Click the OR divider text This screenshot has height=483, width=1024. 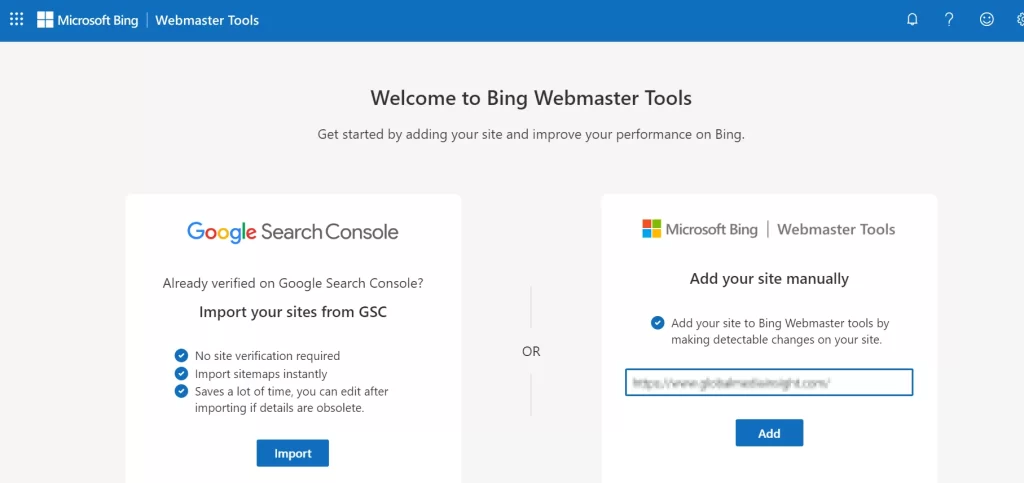pos(531,351)
